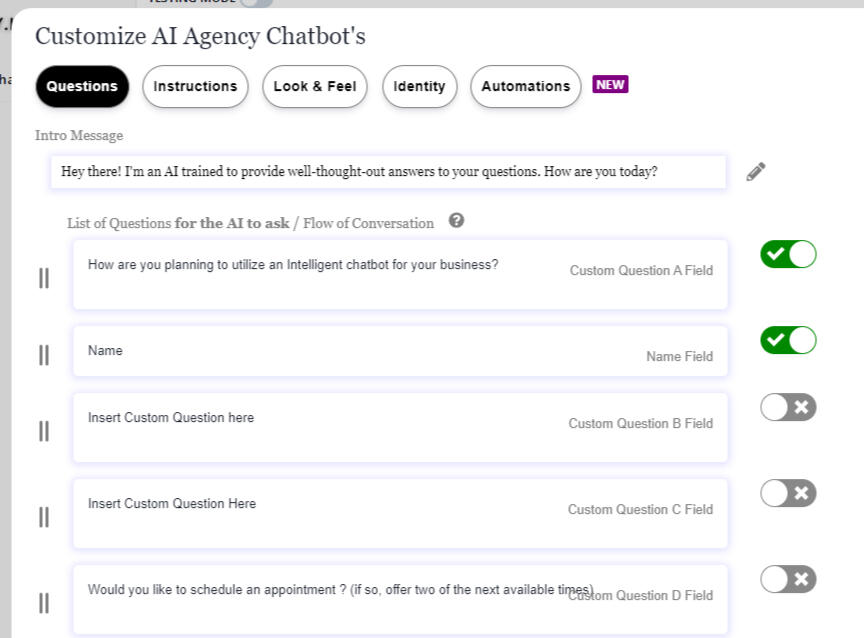Image resolution: width=864 pixels, height=638 pixels.
Task: Enable the Custom Question B toggle
Action: point(788,407)
